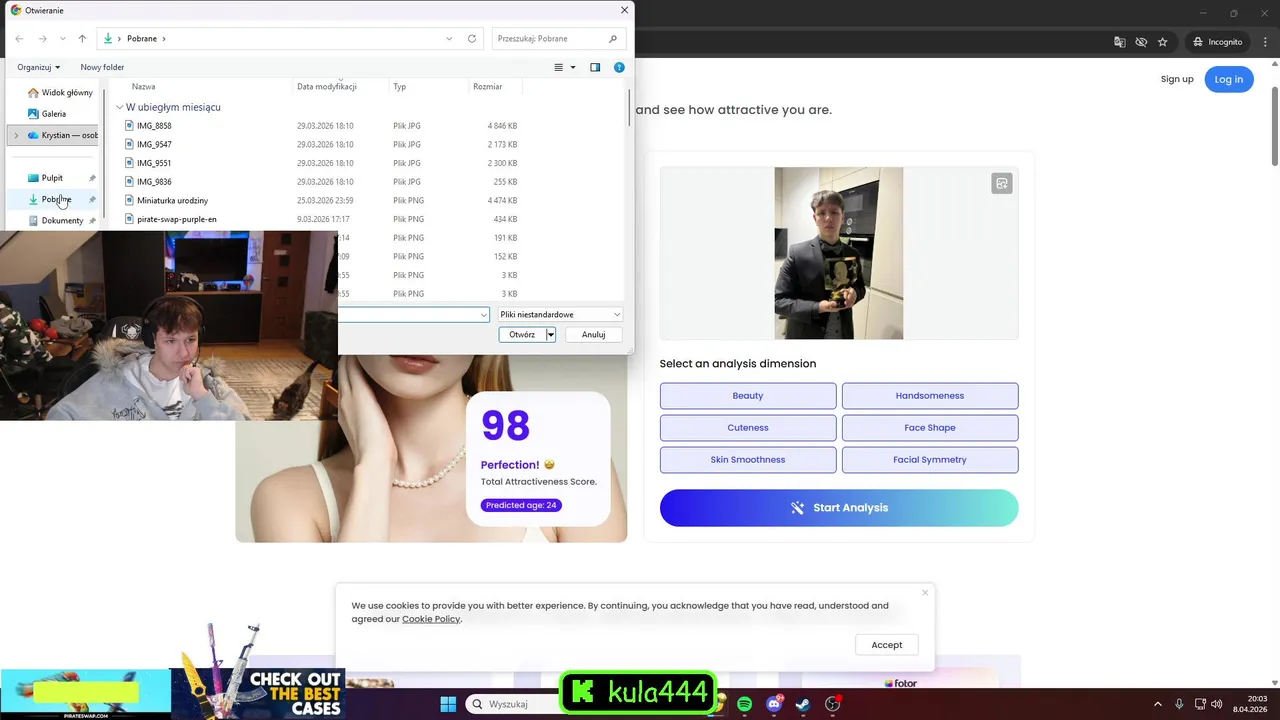Accept the cookie policy
This screenshot has width=1280, height=720.
[x=887, y=645]
